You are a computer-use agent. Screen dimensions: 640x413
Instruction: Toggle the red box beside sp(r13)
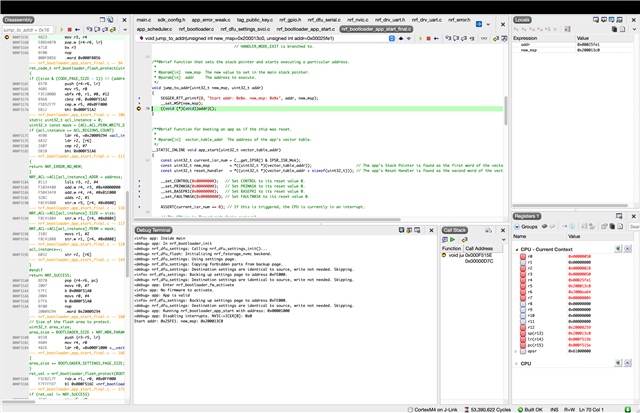(x=523, y=333)
